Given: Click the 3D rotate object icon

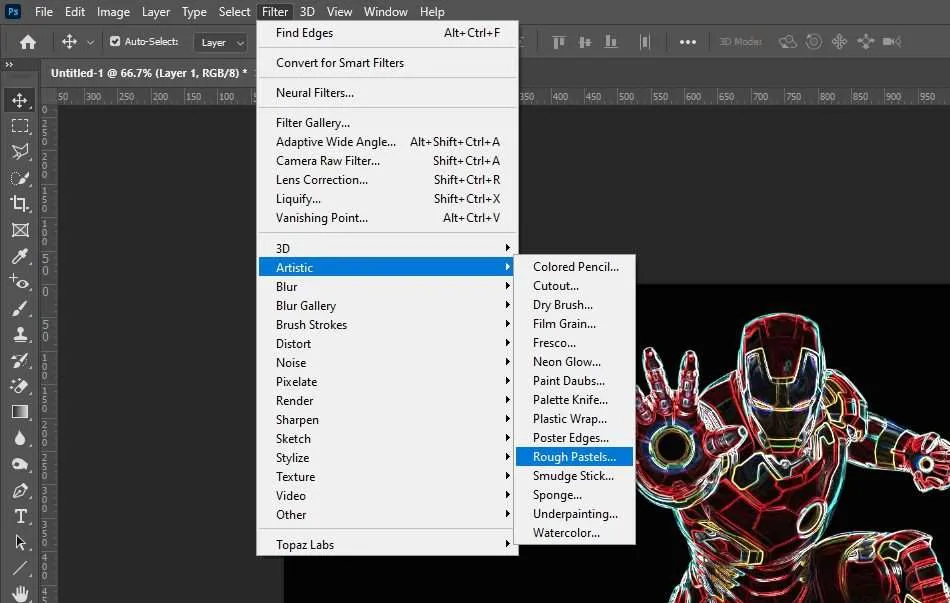Looking at the screenshot, I should point(788,42).
